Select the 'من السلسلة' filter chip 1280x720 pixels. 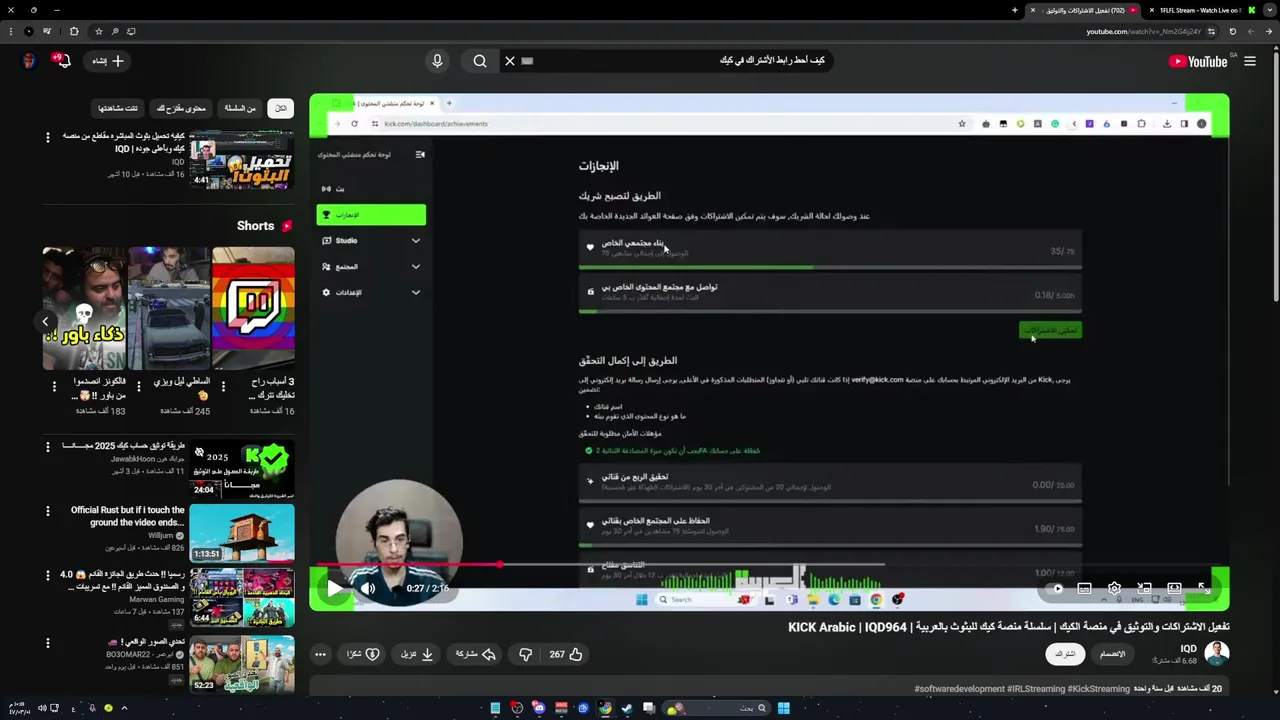pyautogui.click(x=240, y=108)
